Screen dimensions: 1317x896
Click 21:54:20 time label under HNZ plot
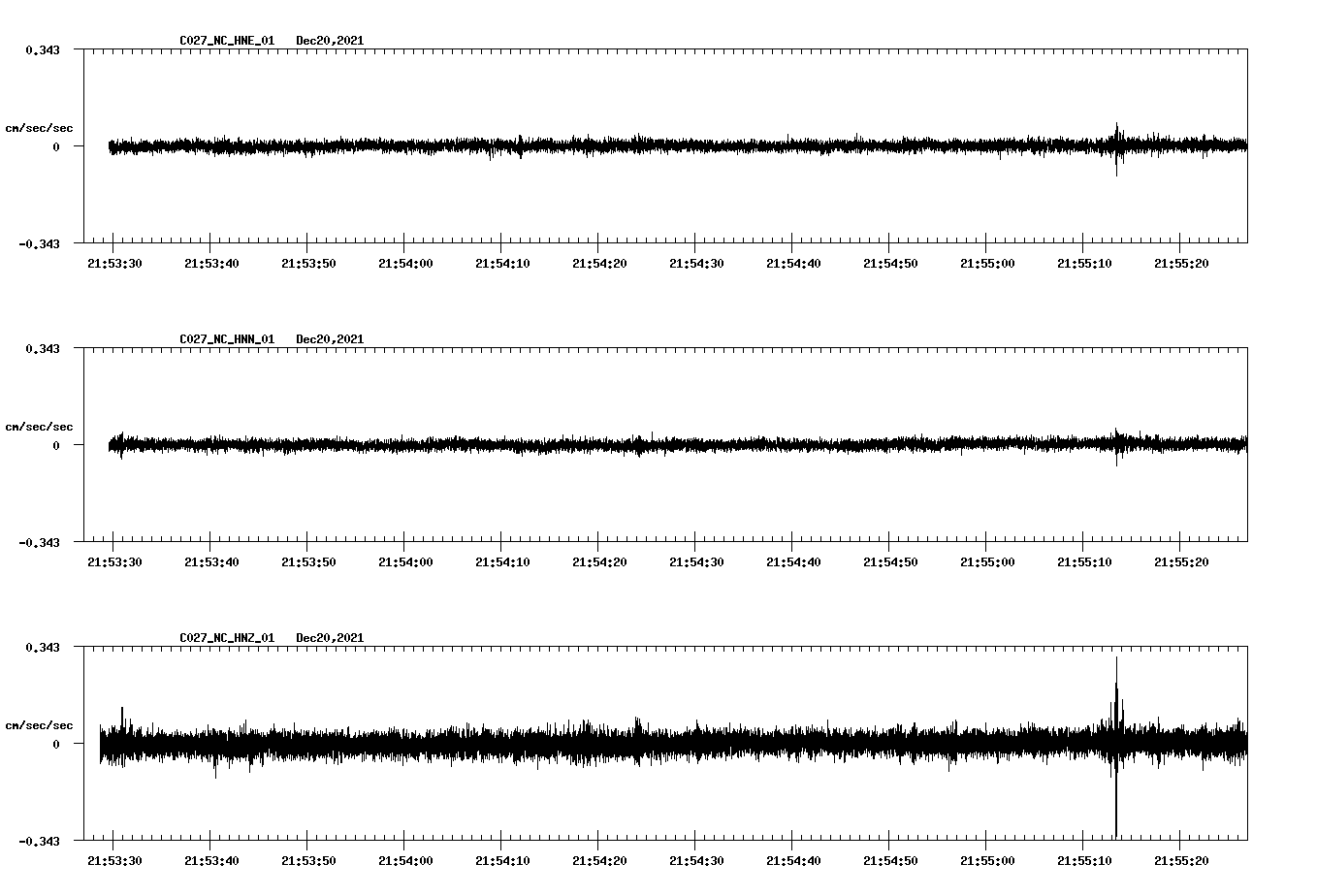[x=599, y=860]
